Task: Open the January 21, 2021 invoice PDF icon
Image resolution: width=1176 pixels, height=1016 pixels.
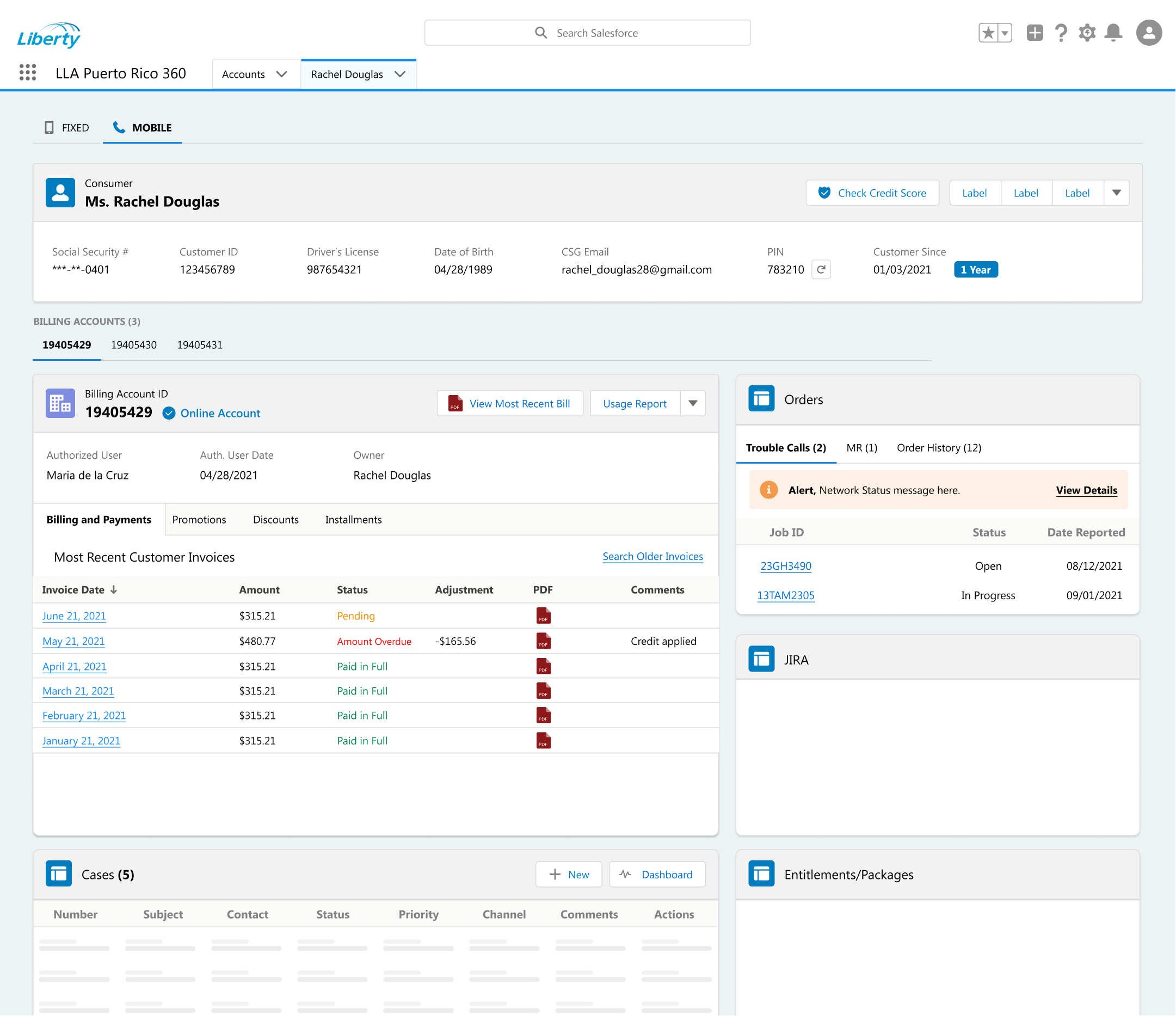Action: 543,741
